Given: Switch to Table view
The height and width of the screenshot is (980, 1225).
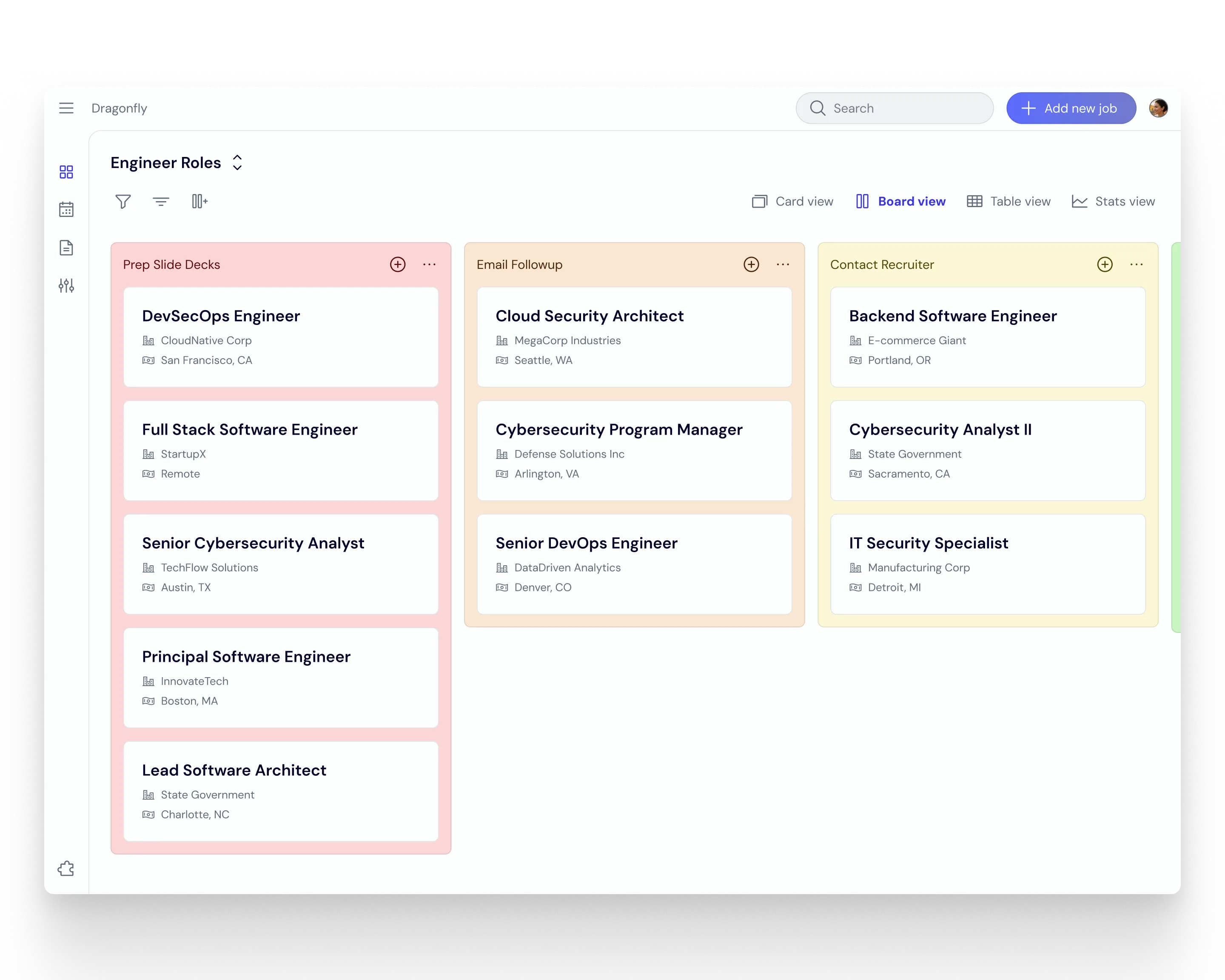Looking at the screenshot, I should pyautogui.click(x=1009, y=201).
